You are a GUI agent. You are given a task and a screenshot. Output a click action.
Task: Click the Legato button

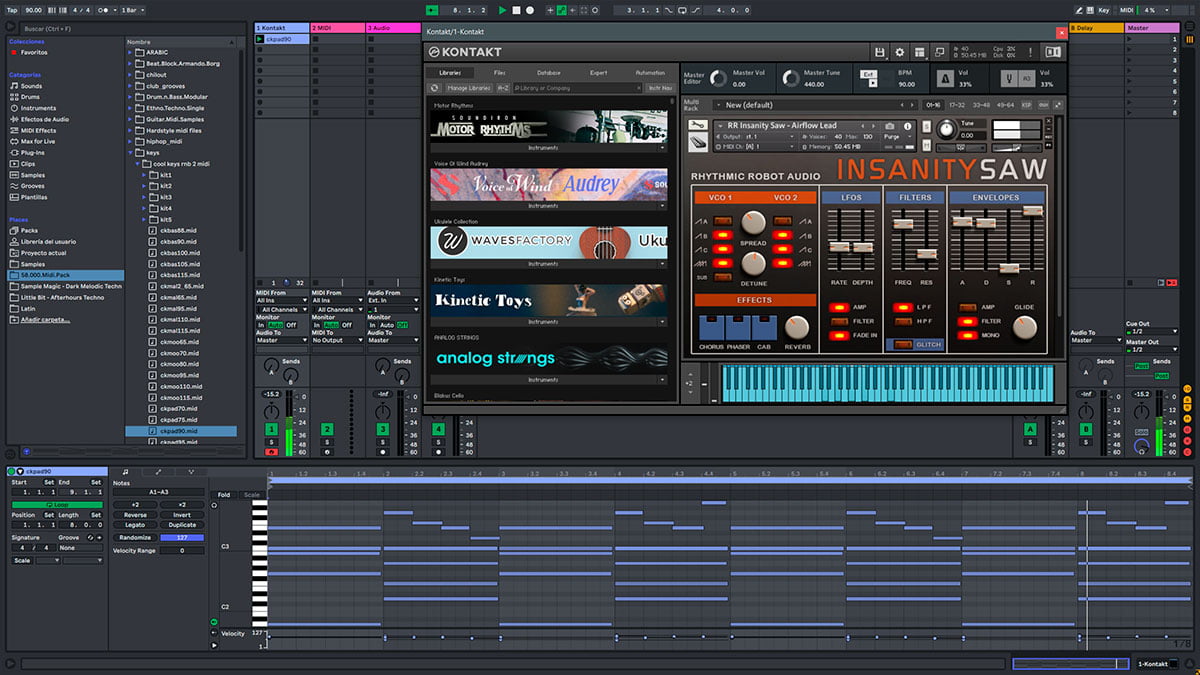point(135,525)
